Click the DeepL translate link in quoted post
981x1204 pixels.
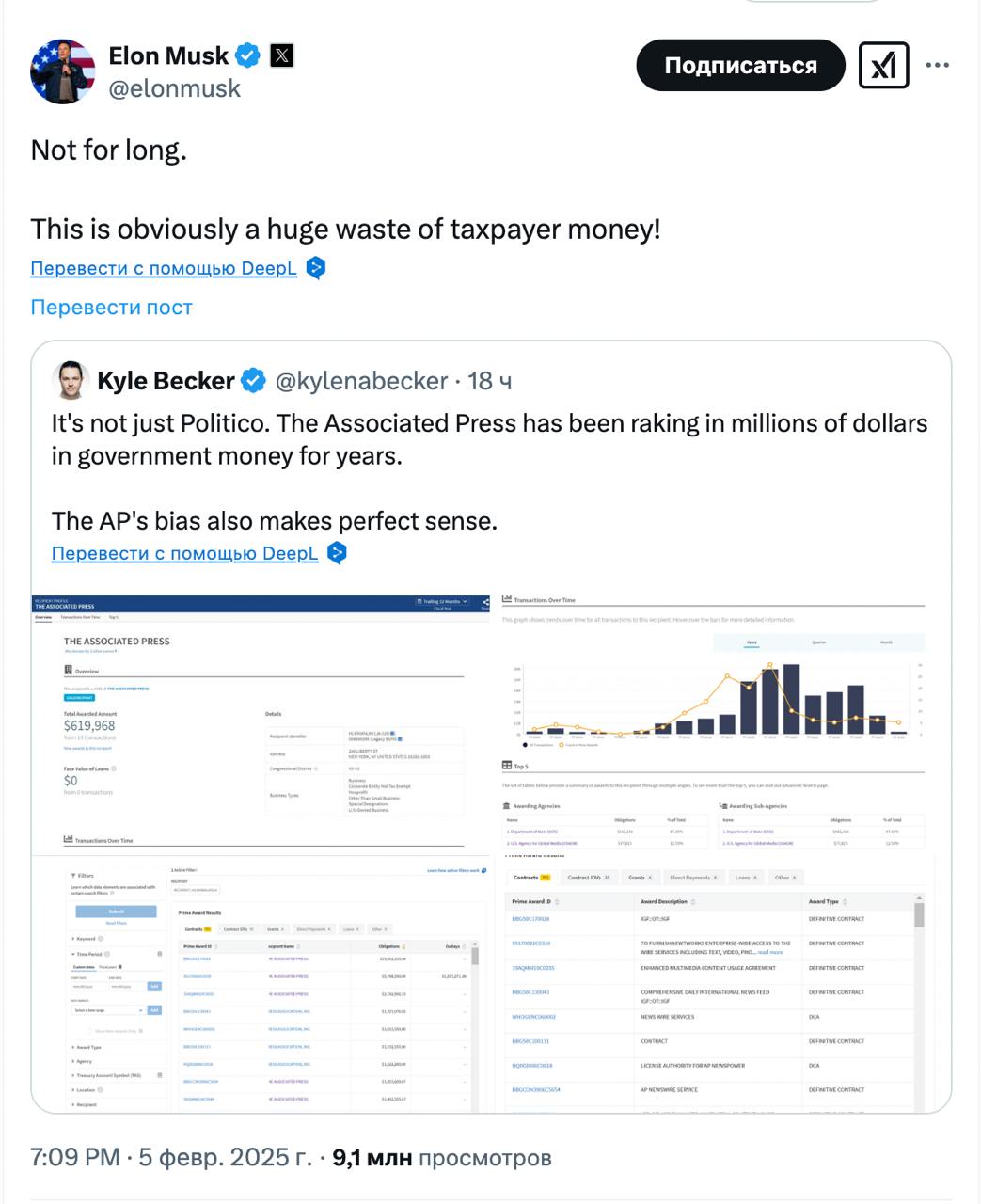pyautogui.click(x=184, y=553)
